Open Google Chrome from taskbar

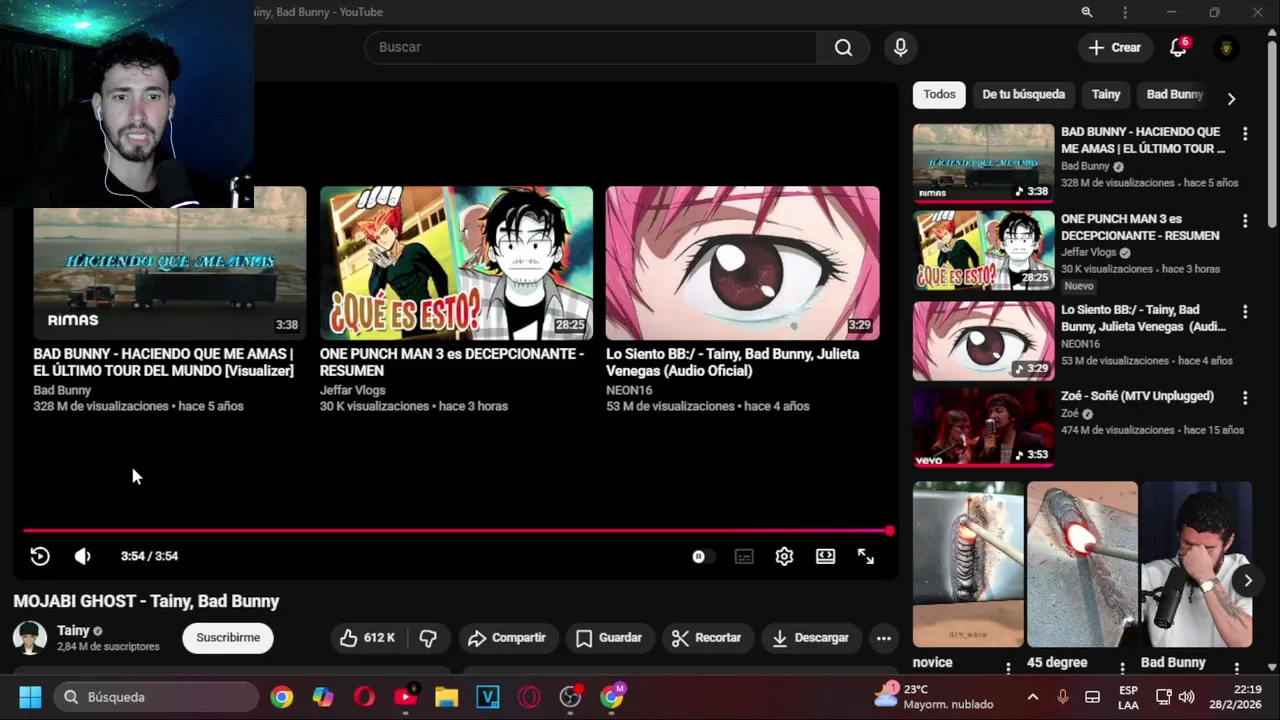[x=282, y=697]
